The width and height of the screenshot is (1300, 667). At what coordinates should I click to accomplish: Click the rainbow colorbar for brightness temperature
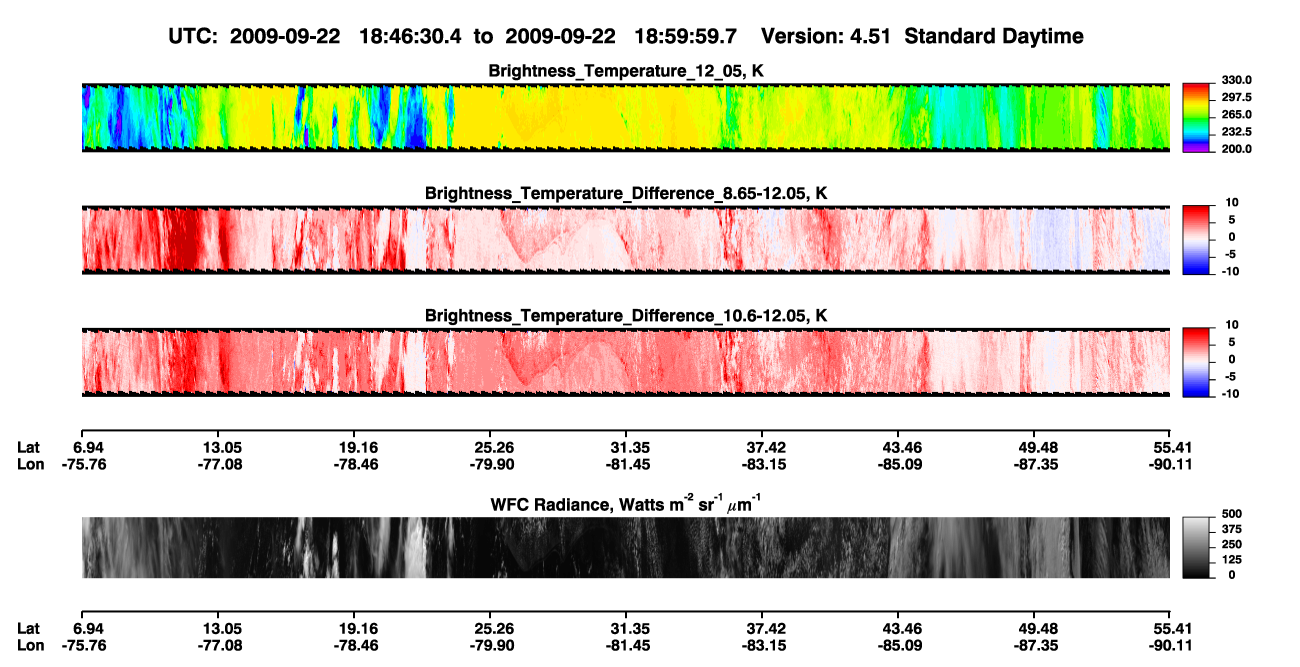tap(1196, 117)
